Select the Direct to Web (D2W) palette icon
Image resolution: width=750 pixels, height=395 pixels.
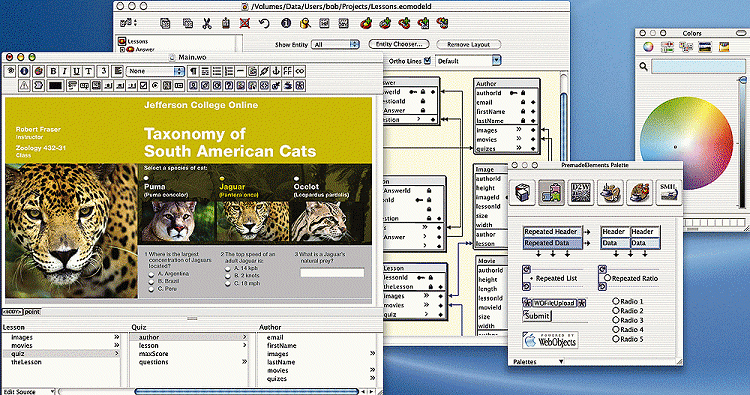(x=580, y=193)
